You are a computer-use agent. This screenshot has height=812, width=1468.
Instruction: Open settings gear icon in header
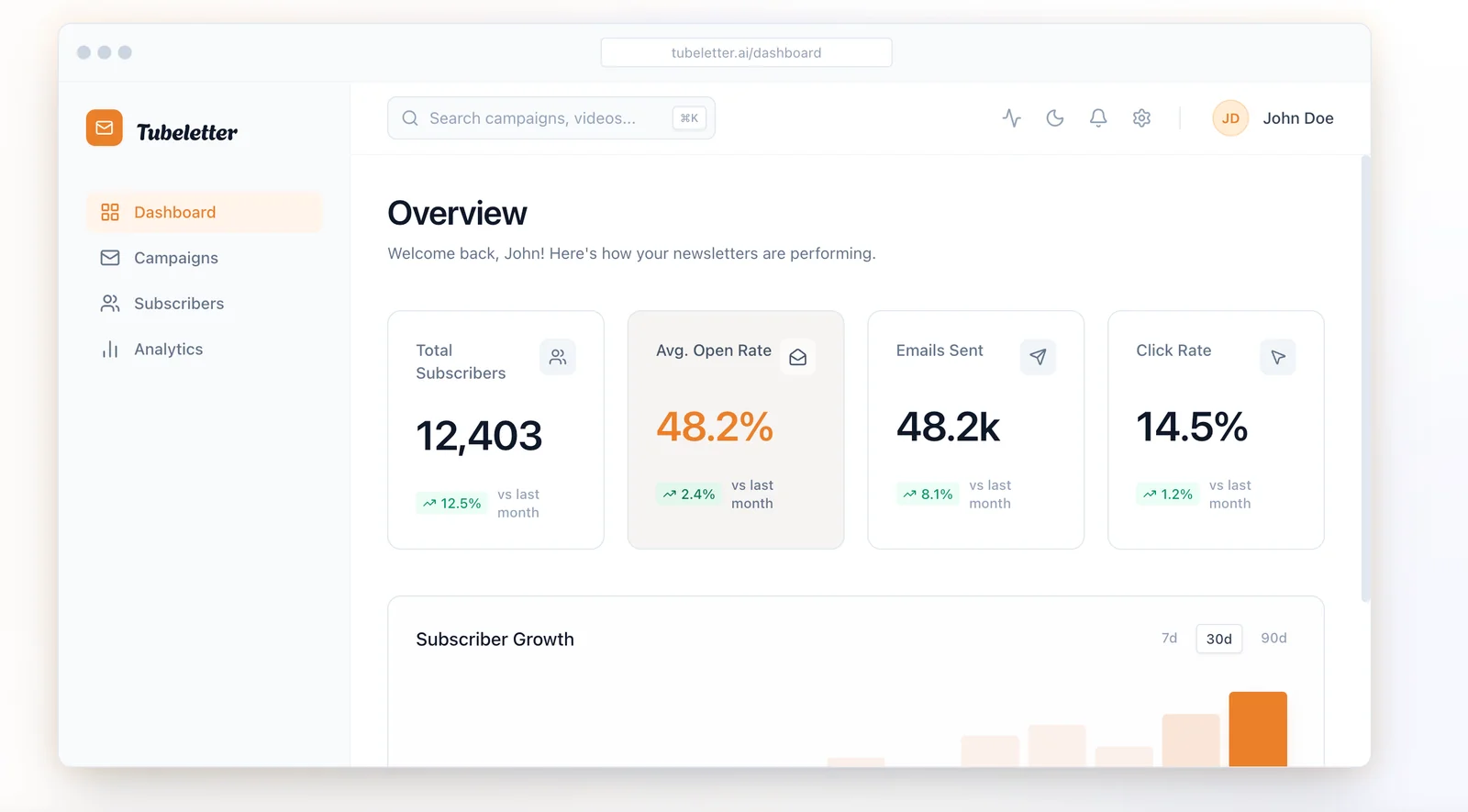click(1141, 118)
